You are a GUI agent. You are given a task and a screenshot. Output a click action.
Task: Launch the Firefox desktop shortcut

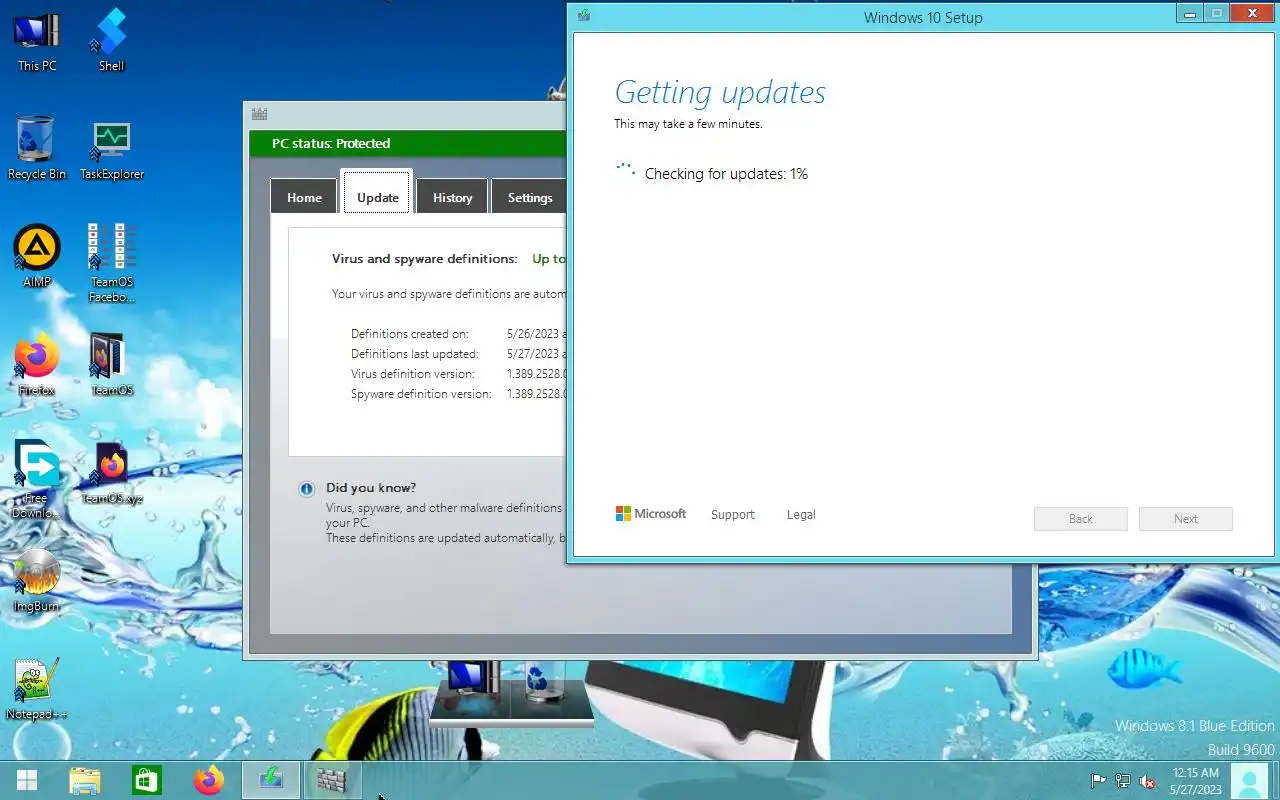(x=37, y=364)
